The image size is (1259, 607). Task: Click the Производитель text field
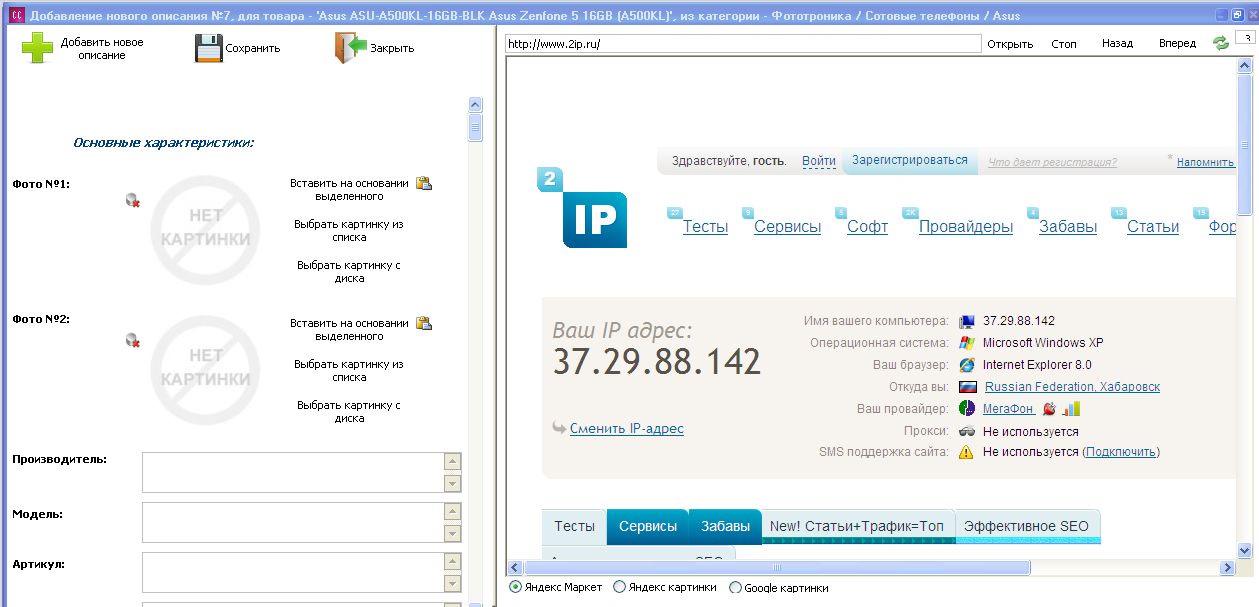tap(293, 472)
